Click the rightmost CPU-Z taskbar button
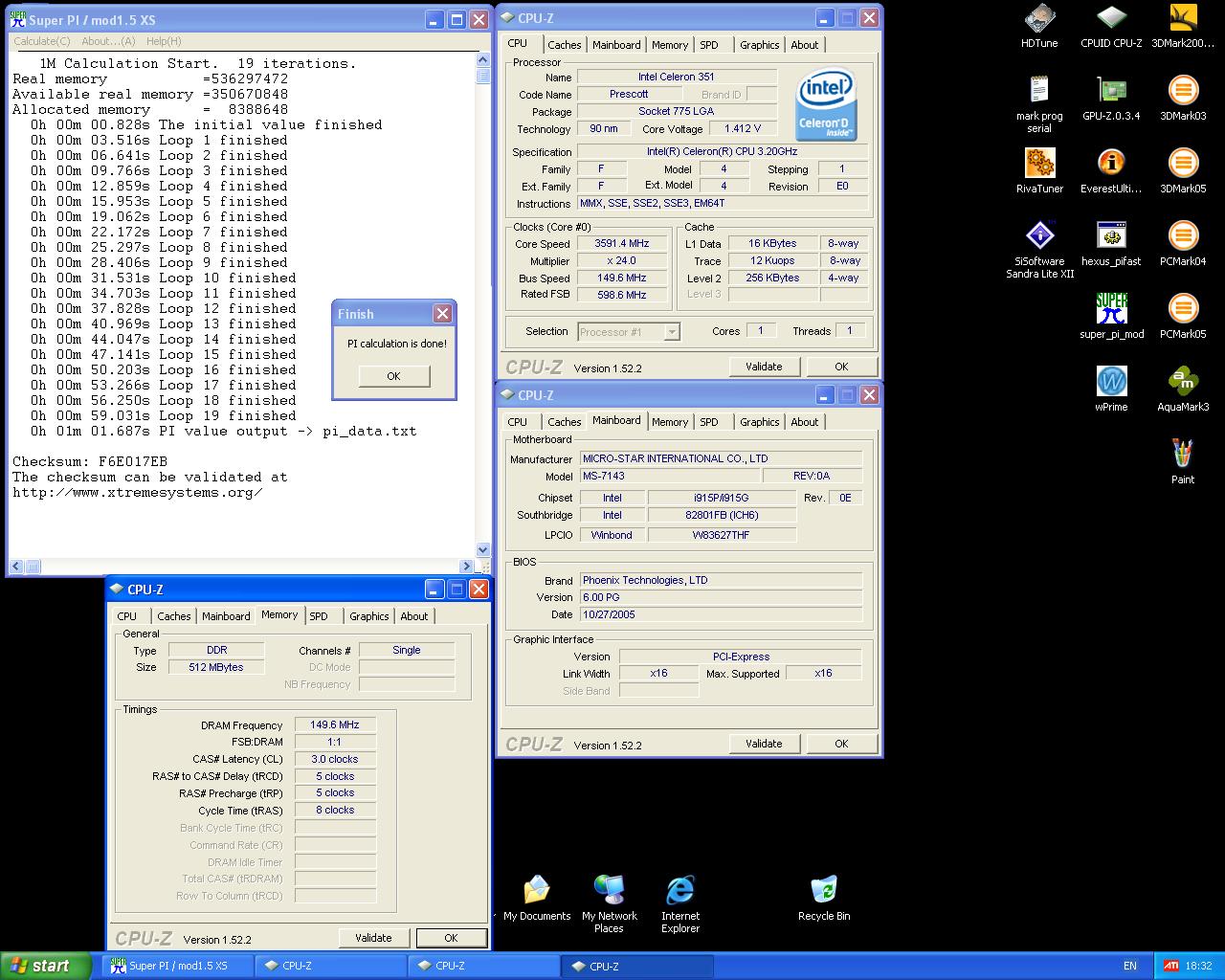The image size is (1225, 980). [x=636, y=966]
